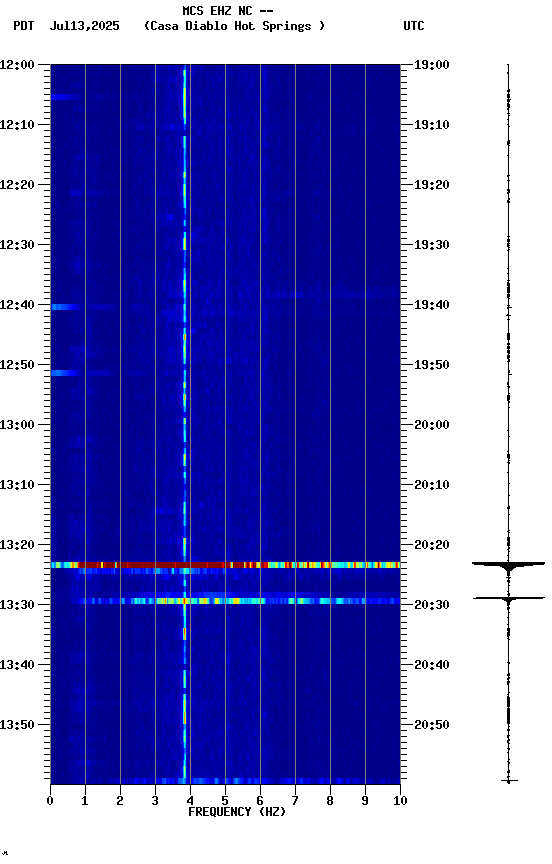This screenshot has width=552, height=864.
Task: Click the '12:30' PDT time label
Action: (x=17, y=245)
